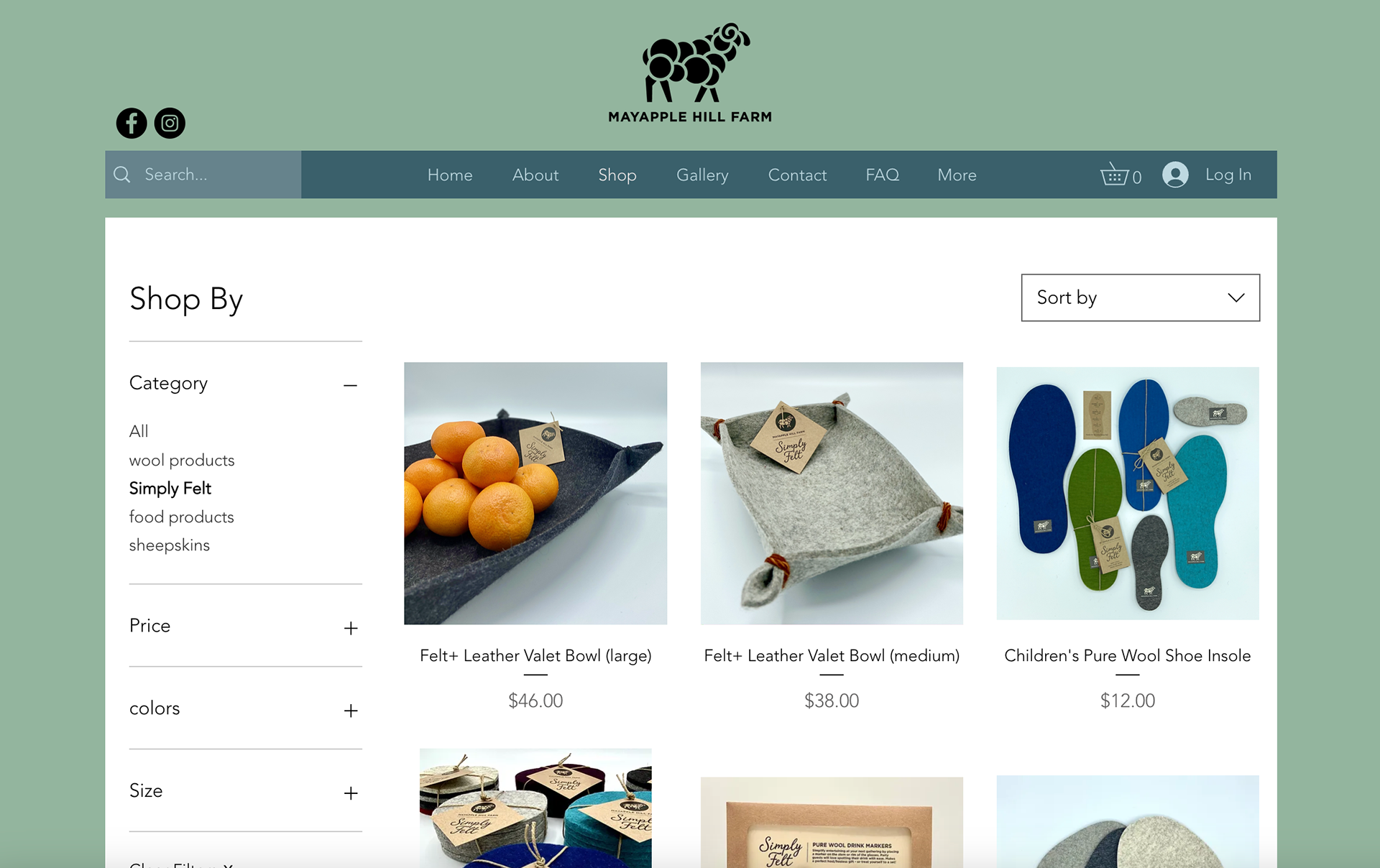1380x868 pixels.
Task: Open the Sort by dropdown
Action: click(x=1140, y=297)
